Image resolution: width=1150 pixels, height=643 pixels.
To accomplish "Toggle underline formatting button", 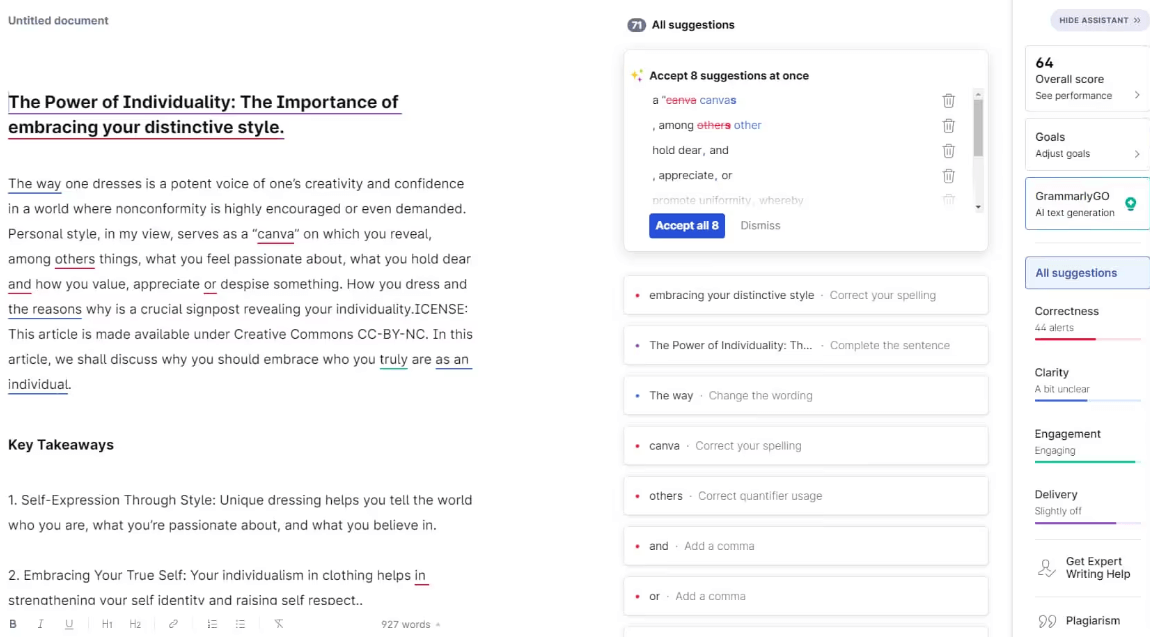I will pos(69,624).
